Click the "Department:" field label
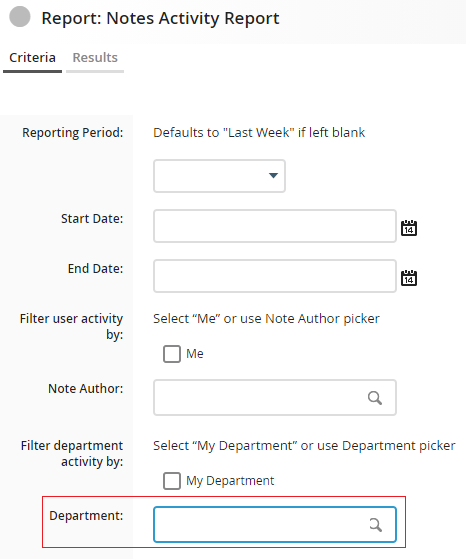 (x=86, y=516)
